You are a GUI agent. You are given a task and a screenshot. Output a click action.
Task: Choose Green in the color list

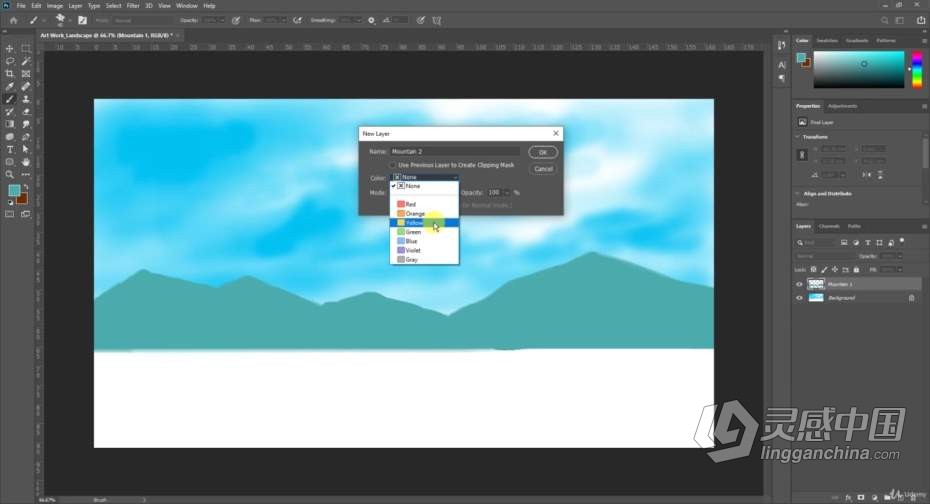coord(424,232)
